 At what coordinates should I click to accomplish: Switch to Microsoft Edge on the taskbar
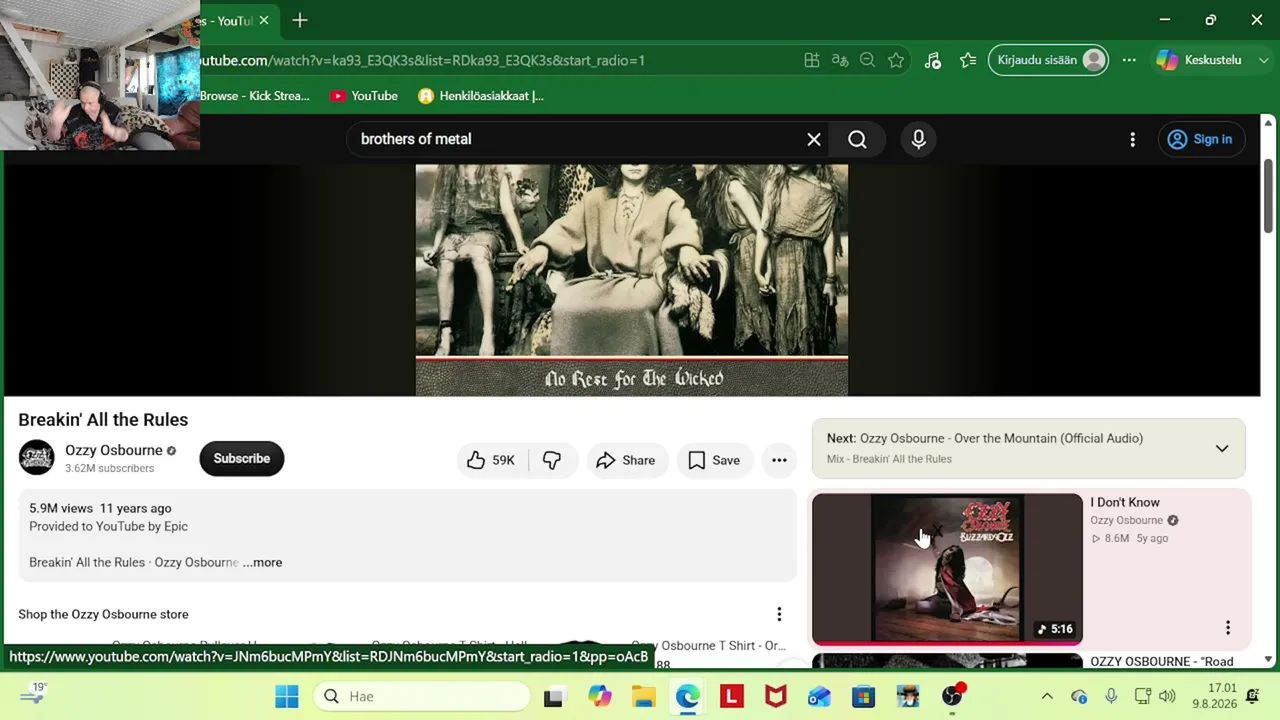[687, 696]
